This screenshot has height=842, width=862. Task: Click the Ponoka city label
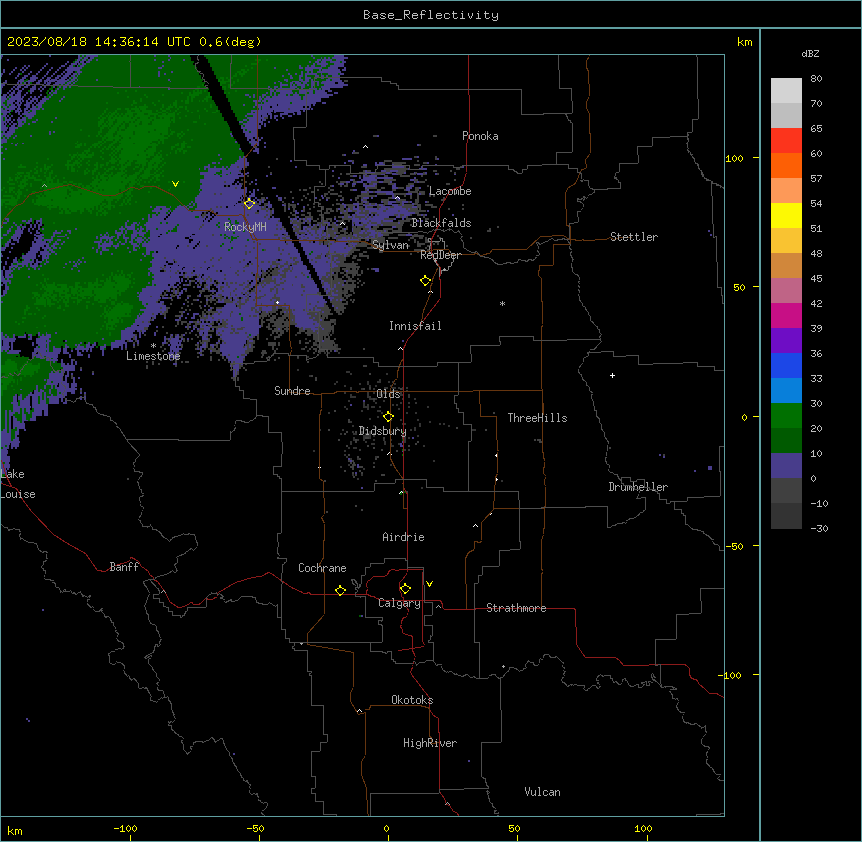[x=480, y=136]
